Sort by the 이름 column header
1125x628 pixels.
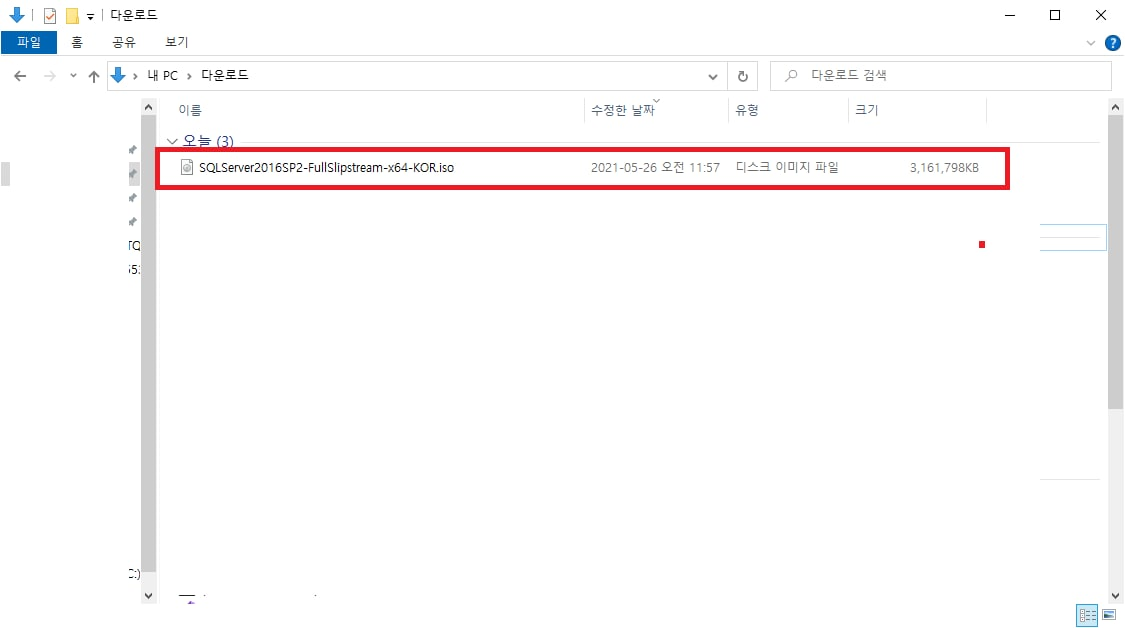point(190,110)
